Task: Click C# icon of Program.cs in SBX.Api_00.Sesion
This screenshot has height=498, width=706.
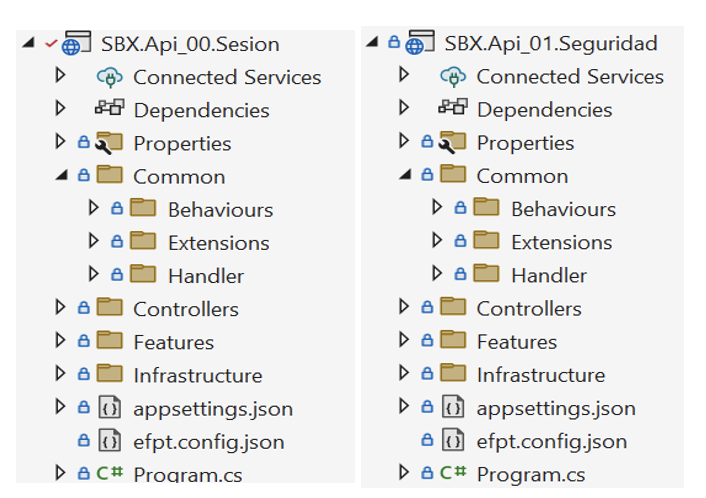Action: click(109, 473)
